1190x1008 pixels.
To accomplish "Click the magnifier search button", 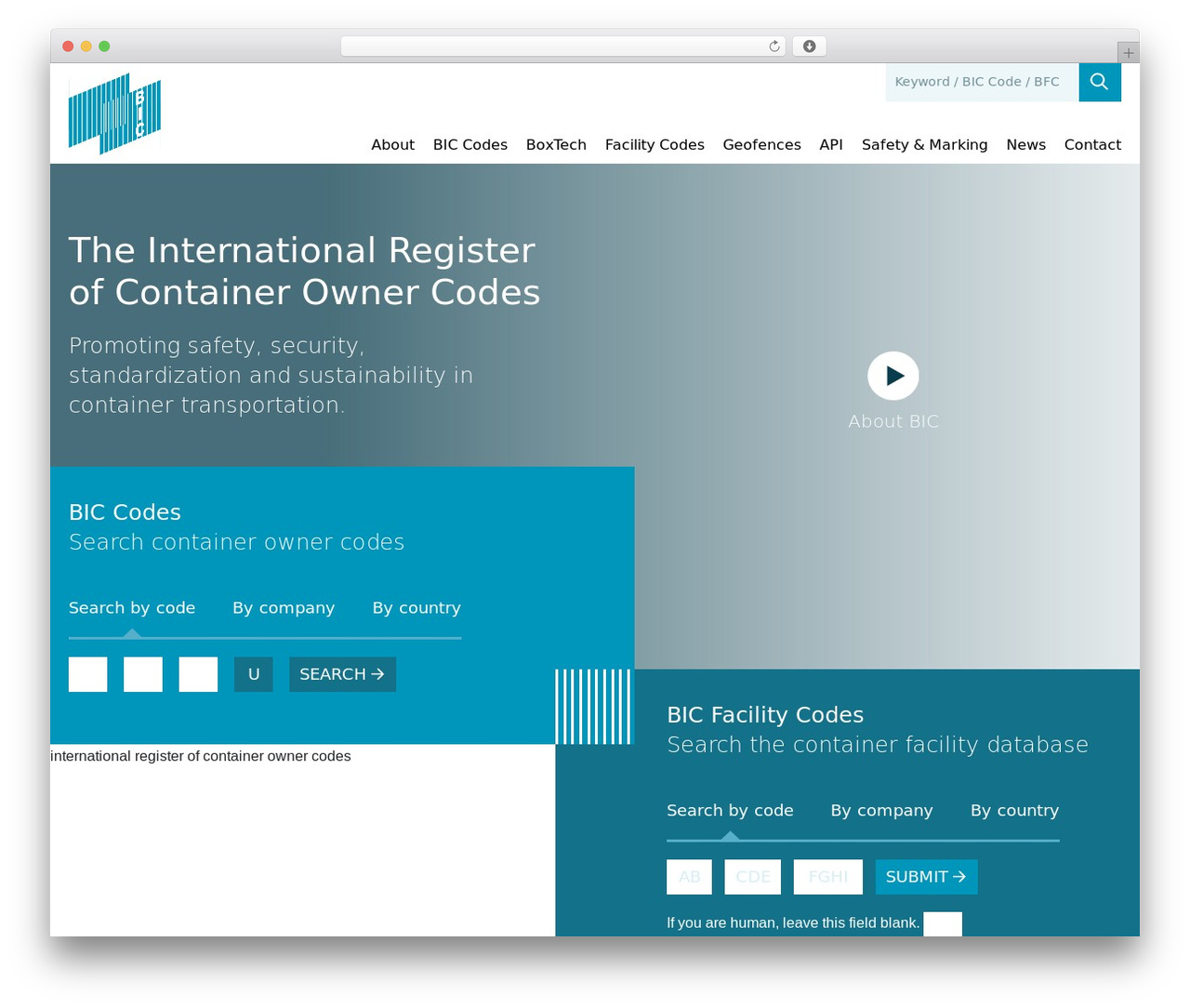I will point(1100,82).
